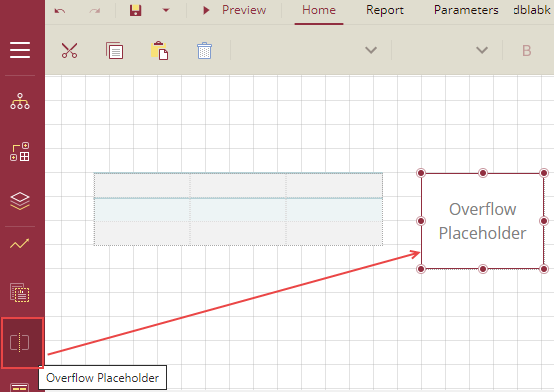
Task: Open the report explorer hierarchy icon
Action: (20, 101)
